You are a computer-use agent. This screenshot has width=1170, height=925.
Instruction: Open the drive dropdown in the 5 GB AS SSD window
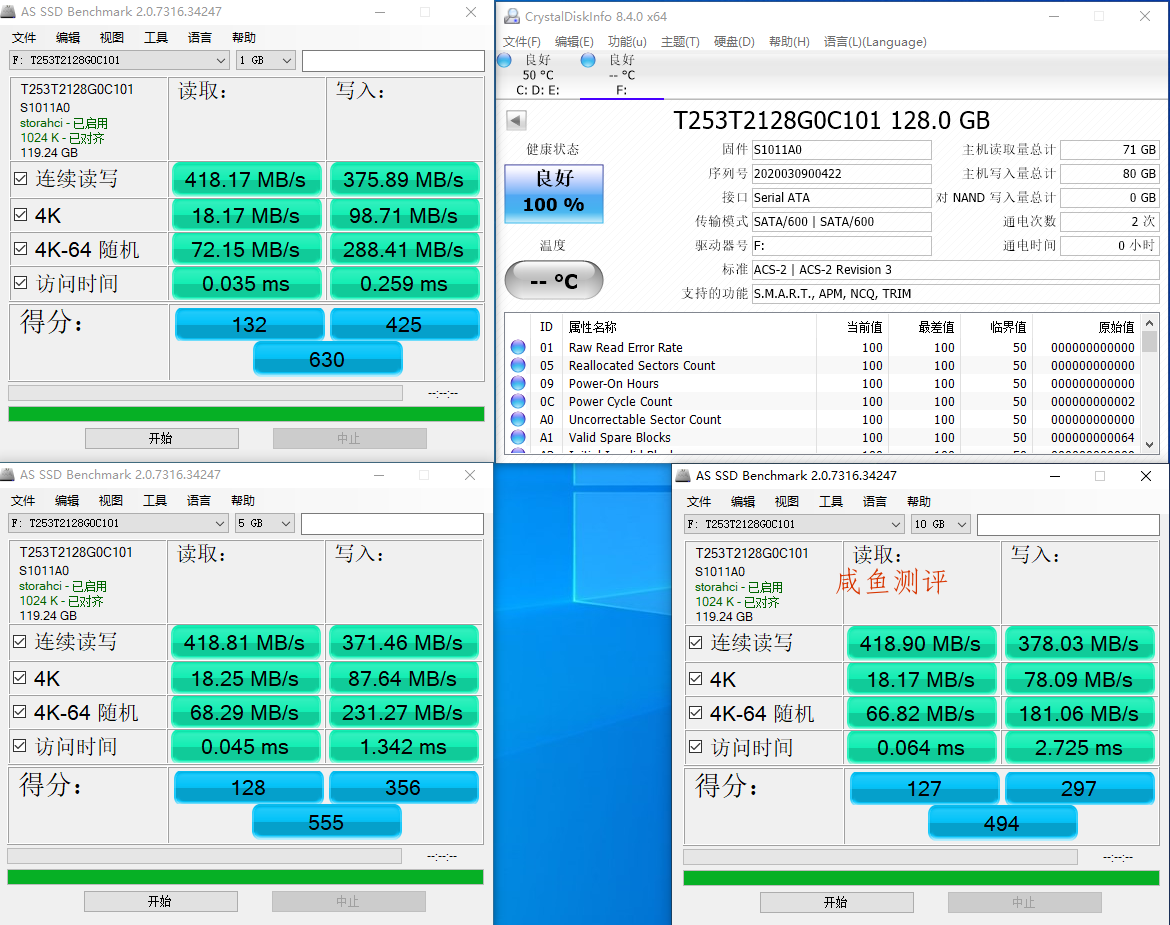[x=118, y=524]
